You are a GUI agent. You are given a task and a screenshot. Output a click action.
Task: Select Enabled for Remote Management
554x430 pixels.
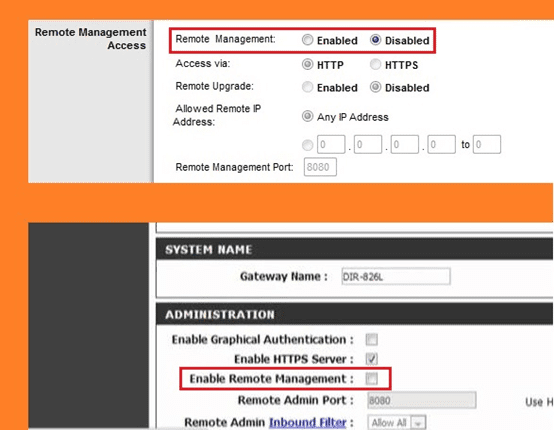click(307, 40)
